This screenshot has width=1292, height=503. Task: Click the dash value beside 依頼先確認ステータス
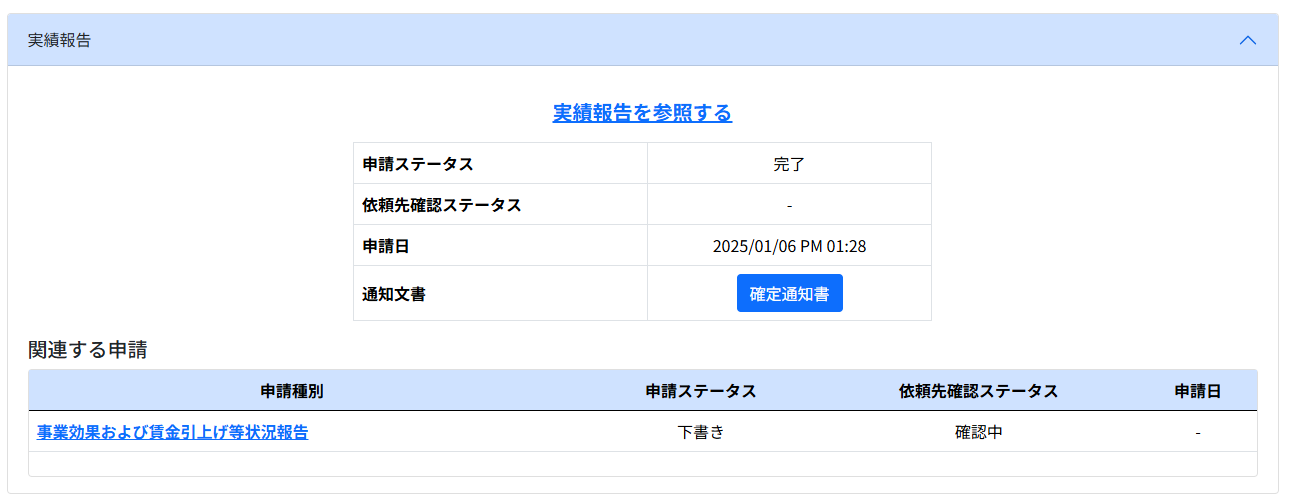[x=789, y=205]
